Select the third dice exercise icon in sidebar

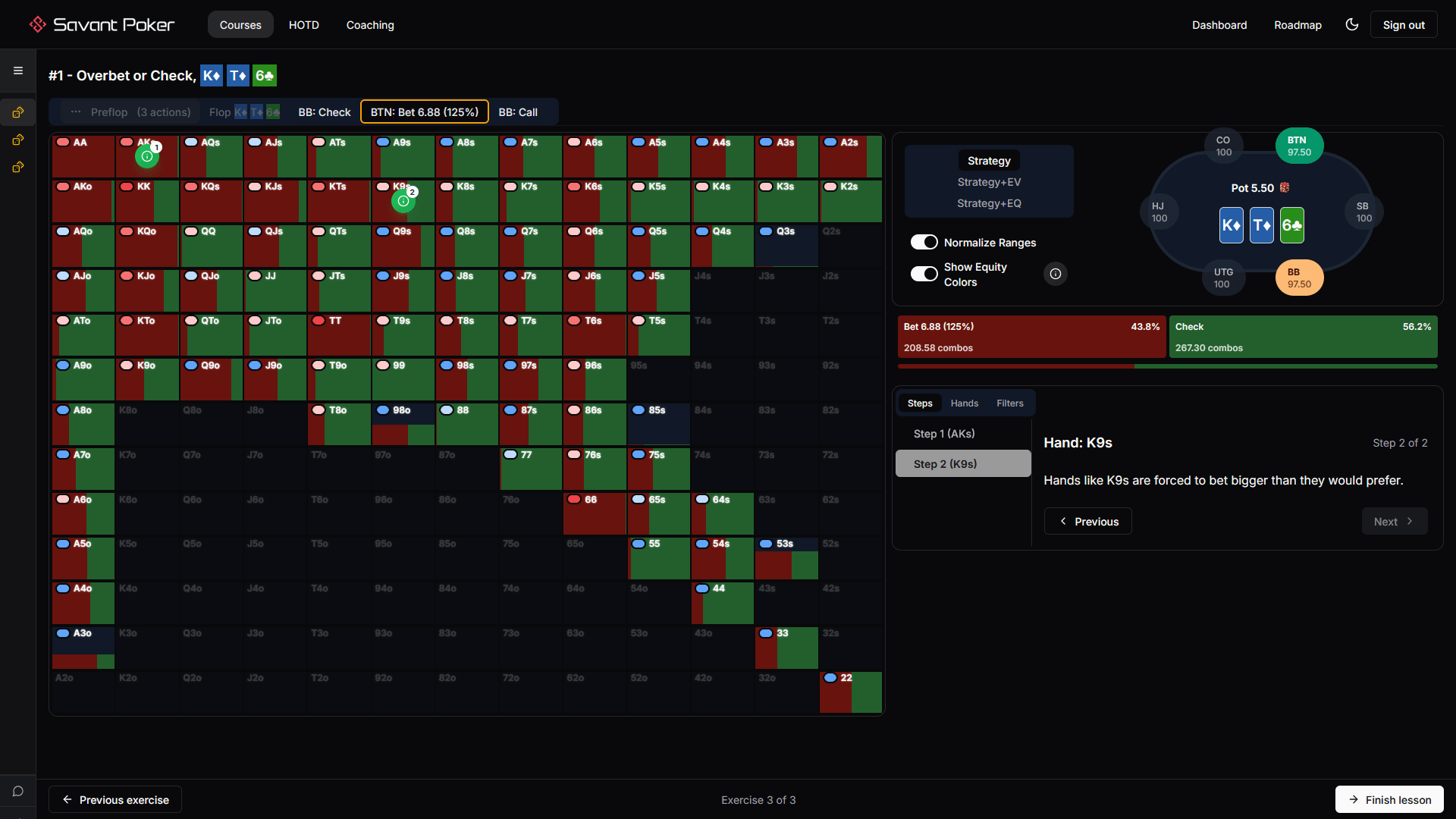(x=17, y=167)
